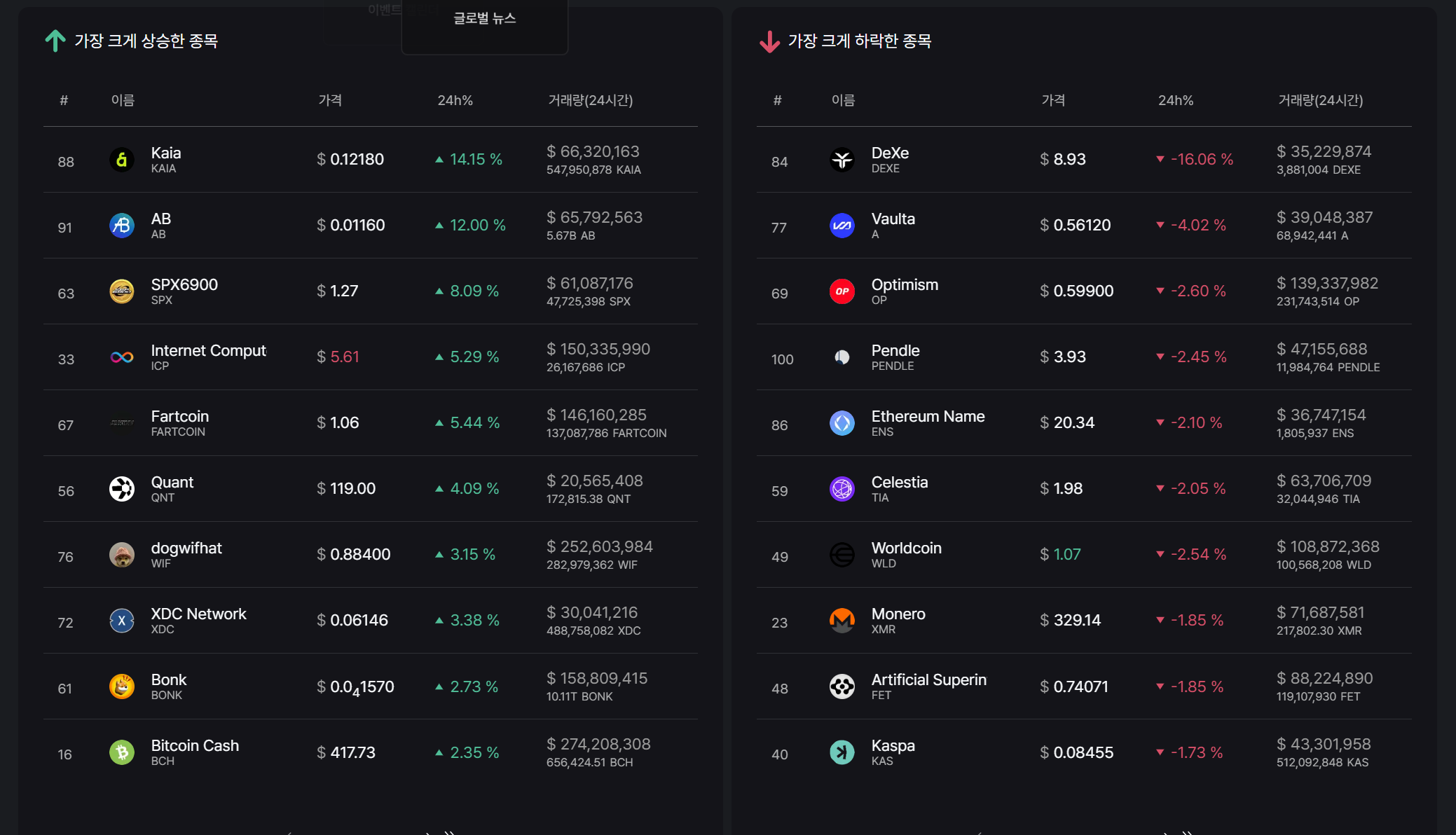Open the SPX6900 coin link
The height and width of the screenshot is (835, 1456).
coord(184,284)
